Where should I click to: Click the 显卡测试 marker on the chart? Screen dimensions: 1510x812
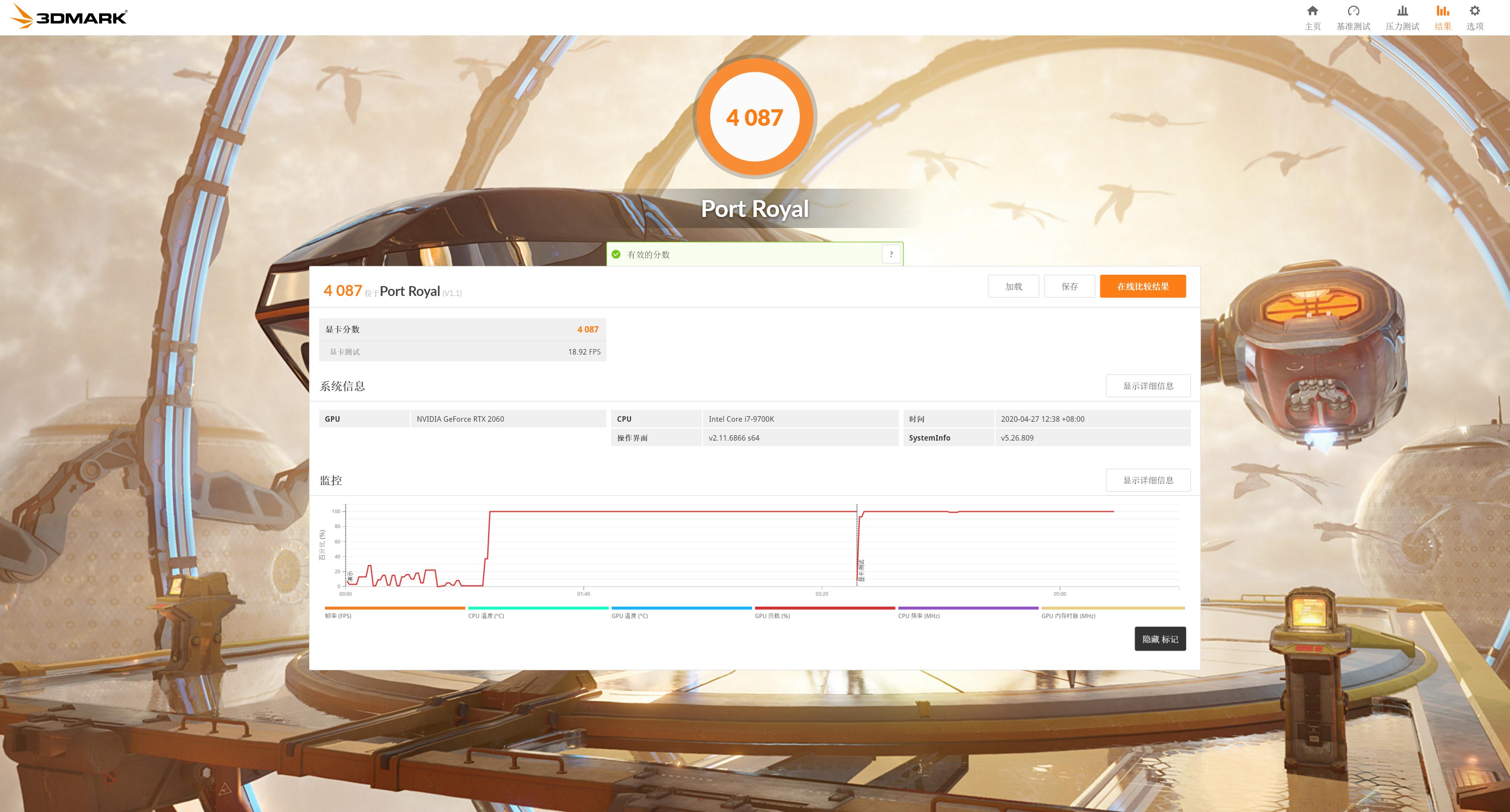coord(861,570)
